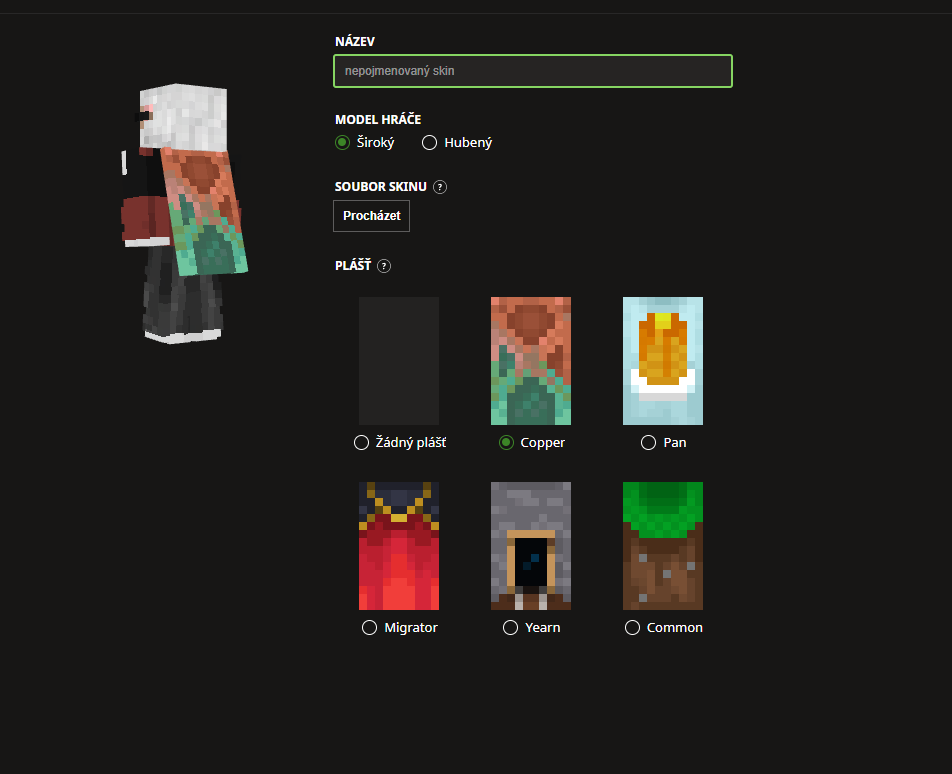Click the gray Yearn cape thumbnail
Screen dimensions: 952x774
[531, 546]
